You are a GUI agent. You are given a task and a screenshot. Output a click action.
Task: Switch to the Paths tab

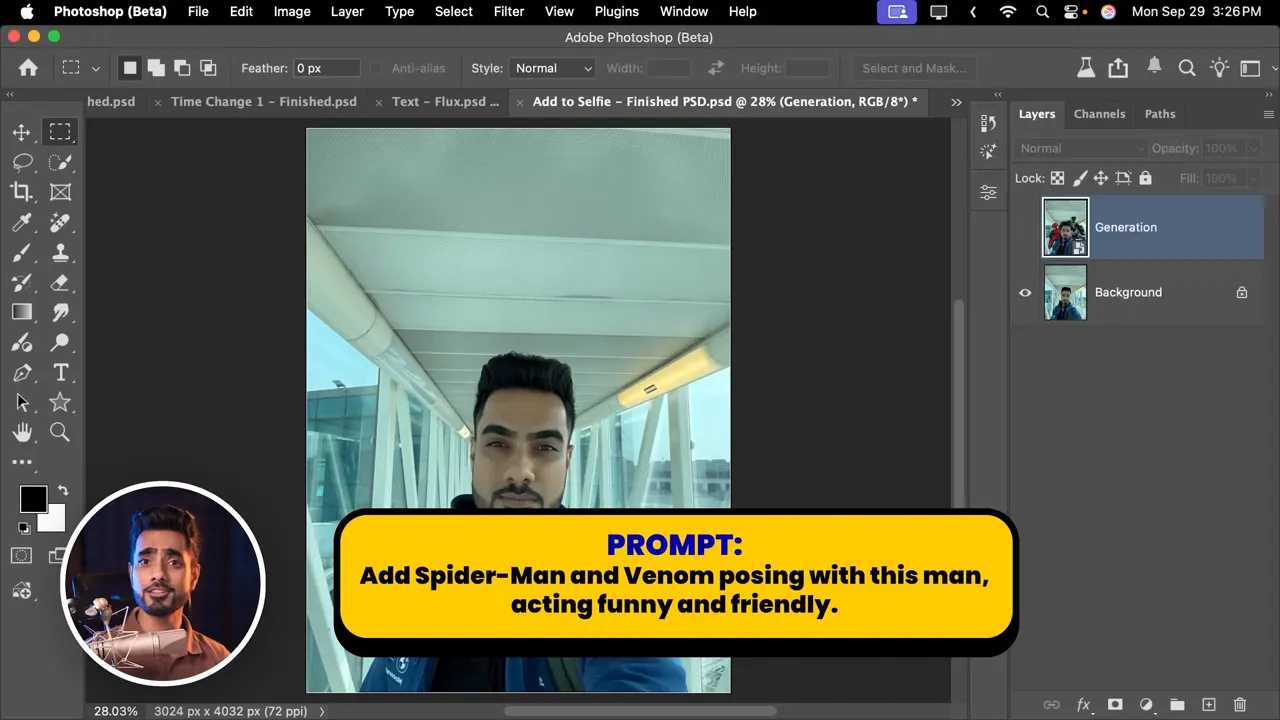(x=1160, y=114)
